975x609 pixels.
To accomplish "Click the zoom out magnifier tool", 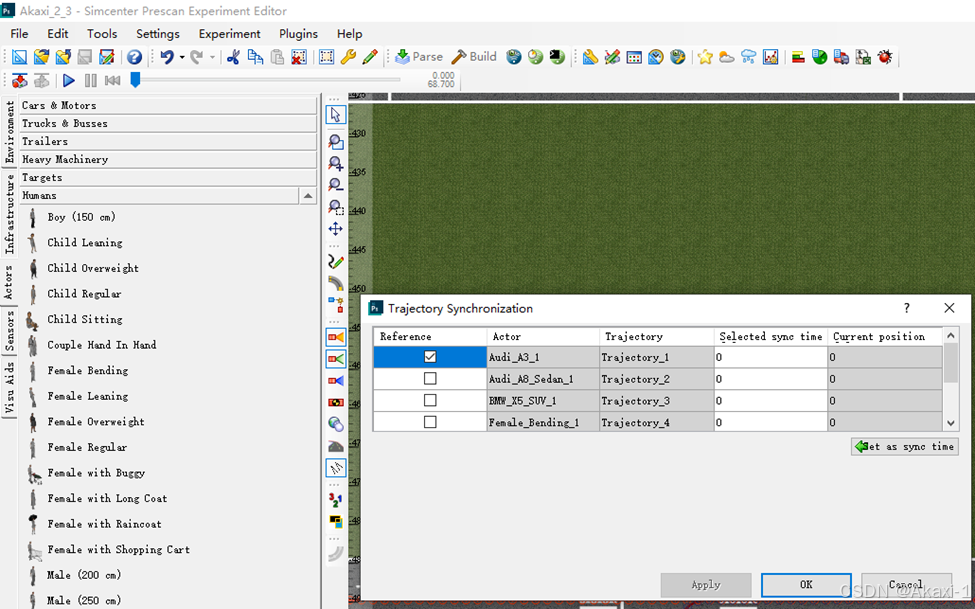I will (336, 185).
